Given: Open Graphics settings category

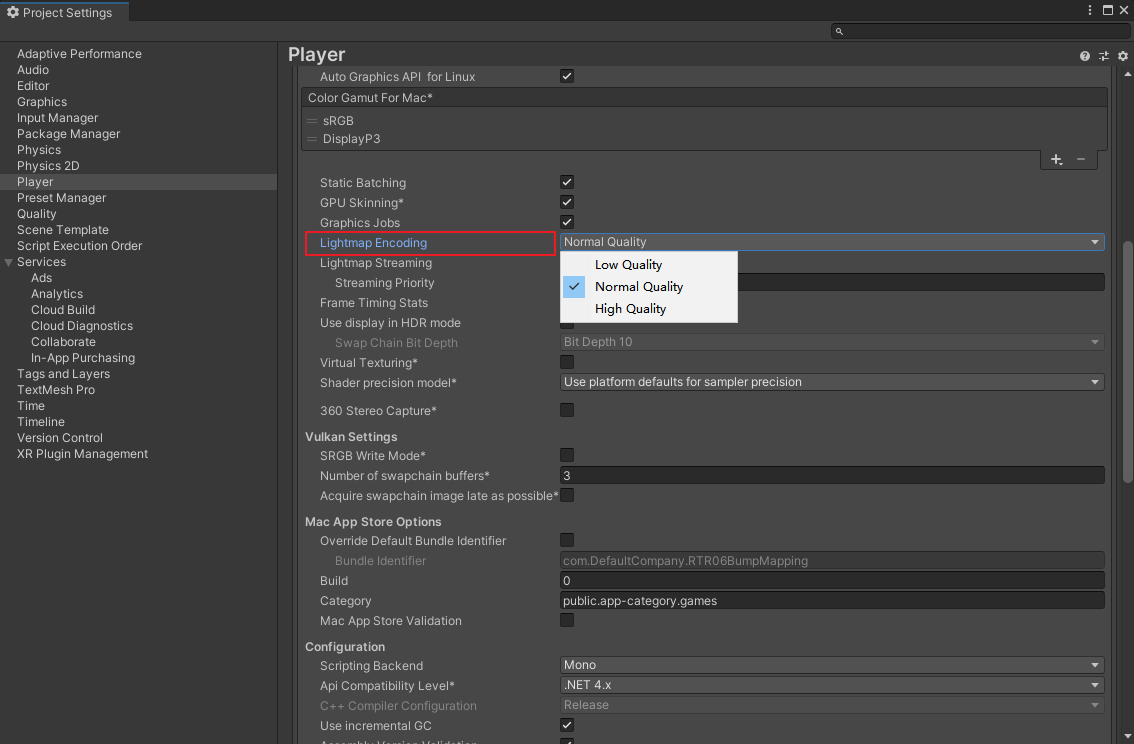Looking at the screenshot, I should [x=42, y=102].
